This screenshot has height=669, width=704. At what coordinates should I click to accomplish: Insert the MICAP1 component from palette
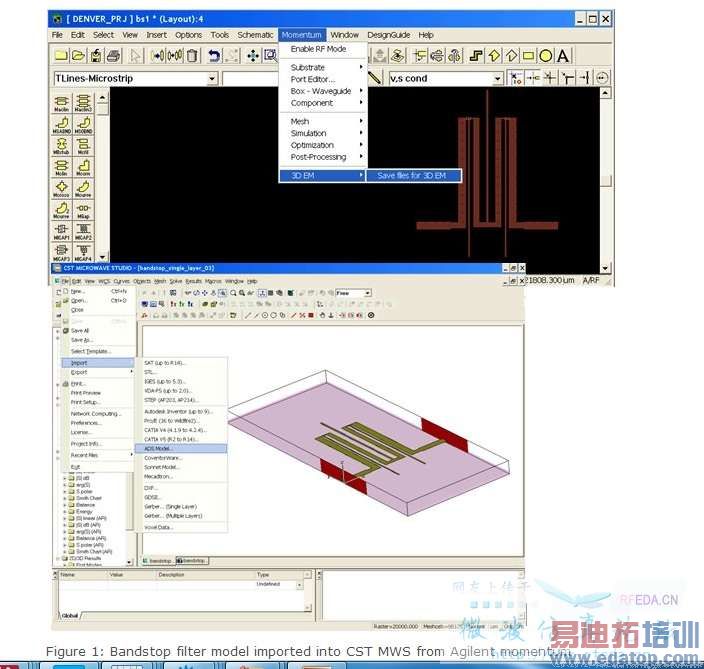point(62,231)
